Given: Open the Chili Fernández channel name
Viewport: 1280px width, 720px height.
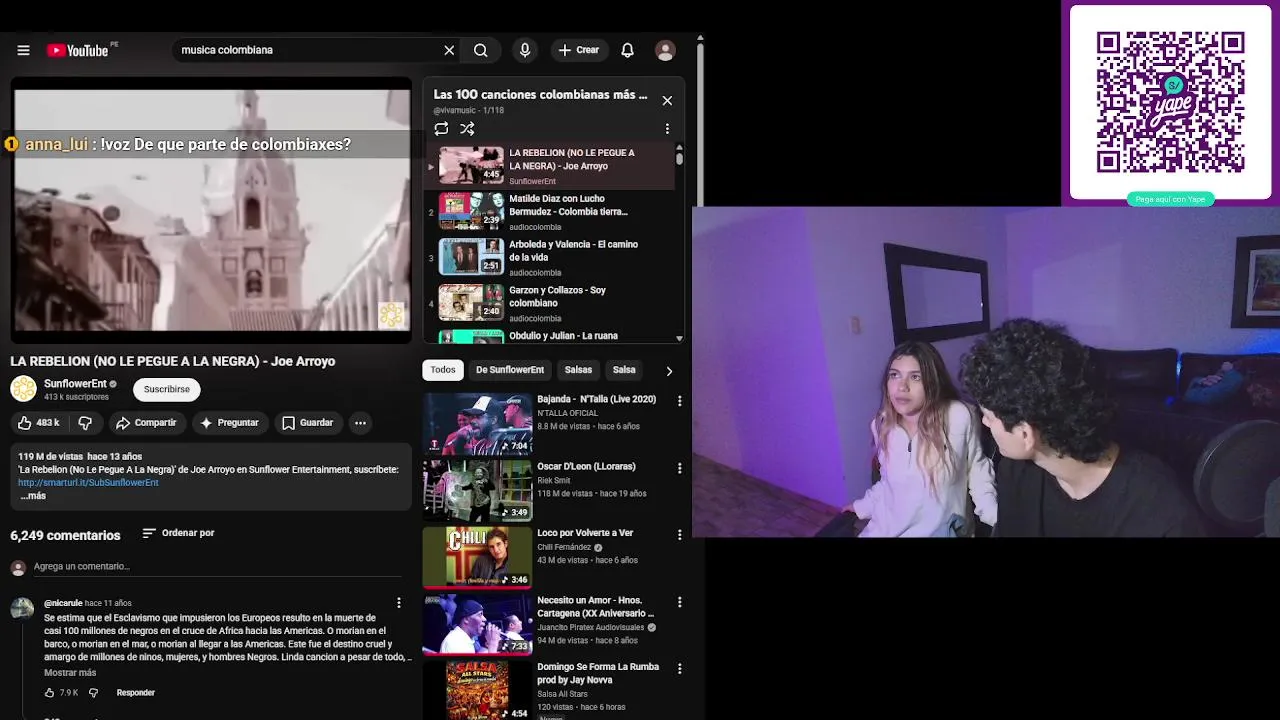Looking at the screenshot, I should (564, 547).
